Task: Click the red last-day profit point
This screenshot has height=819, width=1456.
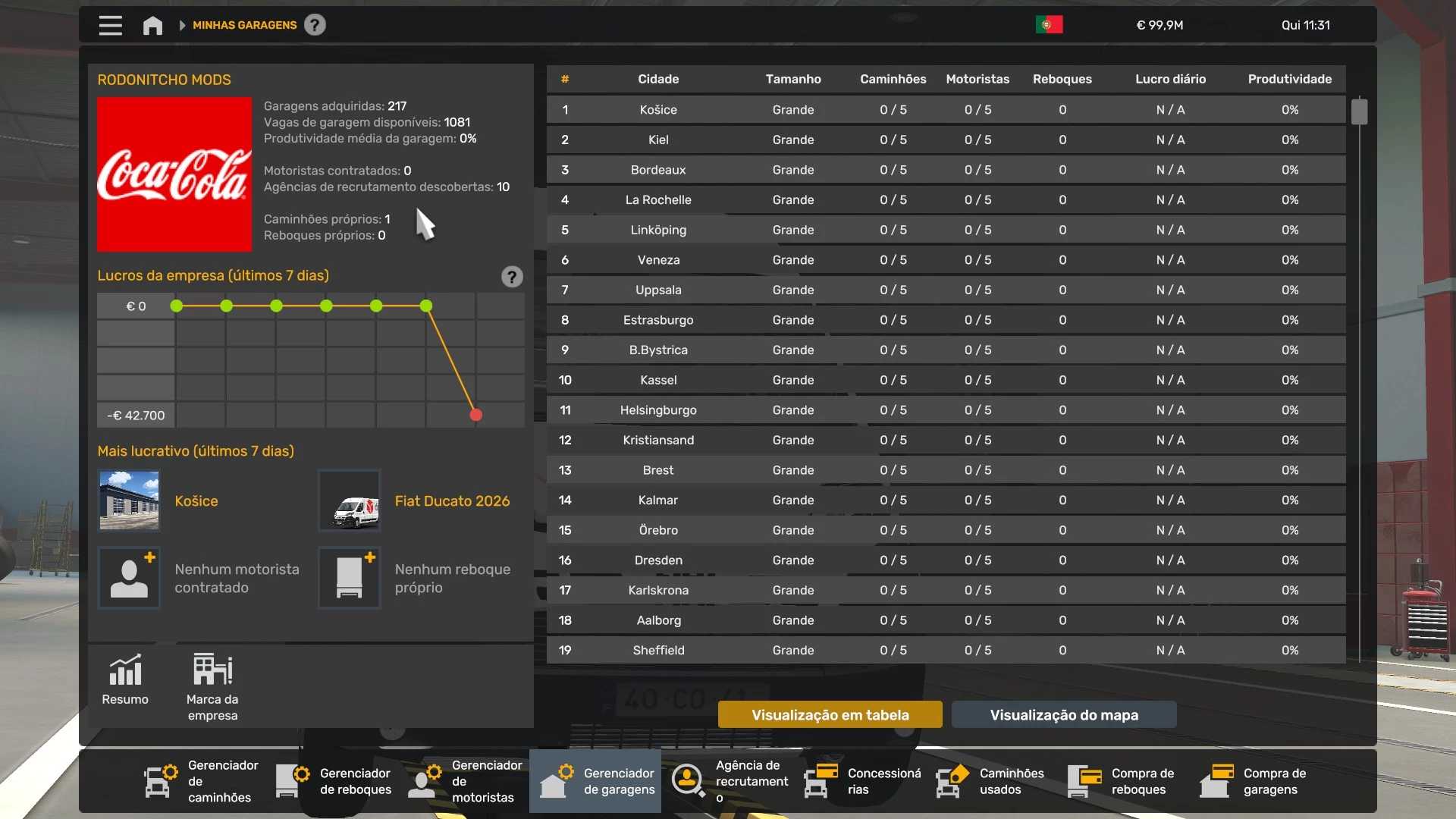Action: click(476, 415)
